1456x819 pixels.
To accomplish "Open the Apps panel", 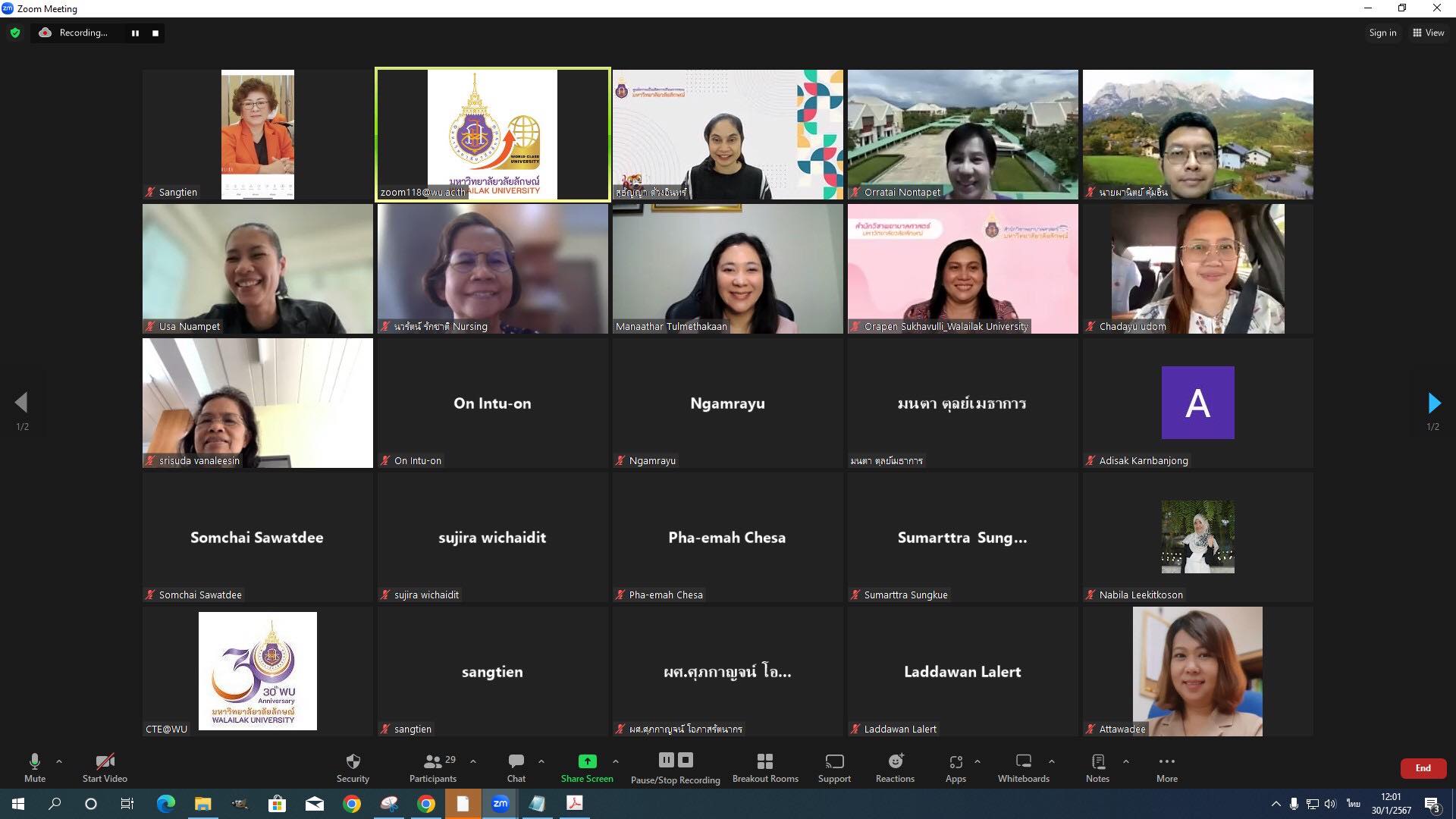I will (955, 767).
